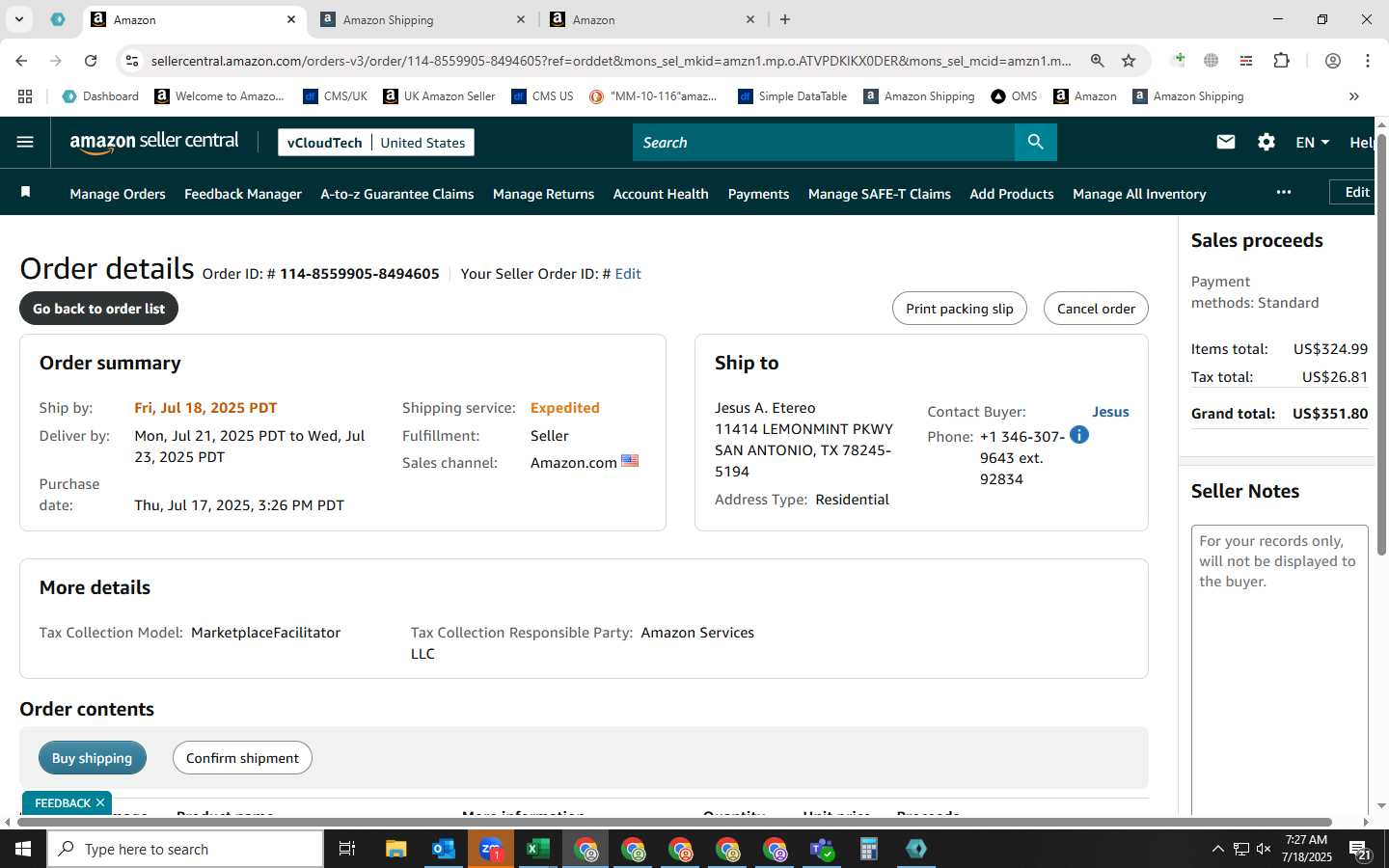This screenshot has height=868, width=1389.
Task: Click the Cancel order button
Action: click(x=1096, y=309)
